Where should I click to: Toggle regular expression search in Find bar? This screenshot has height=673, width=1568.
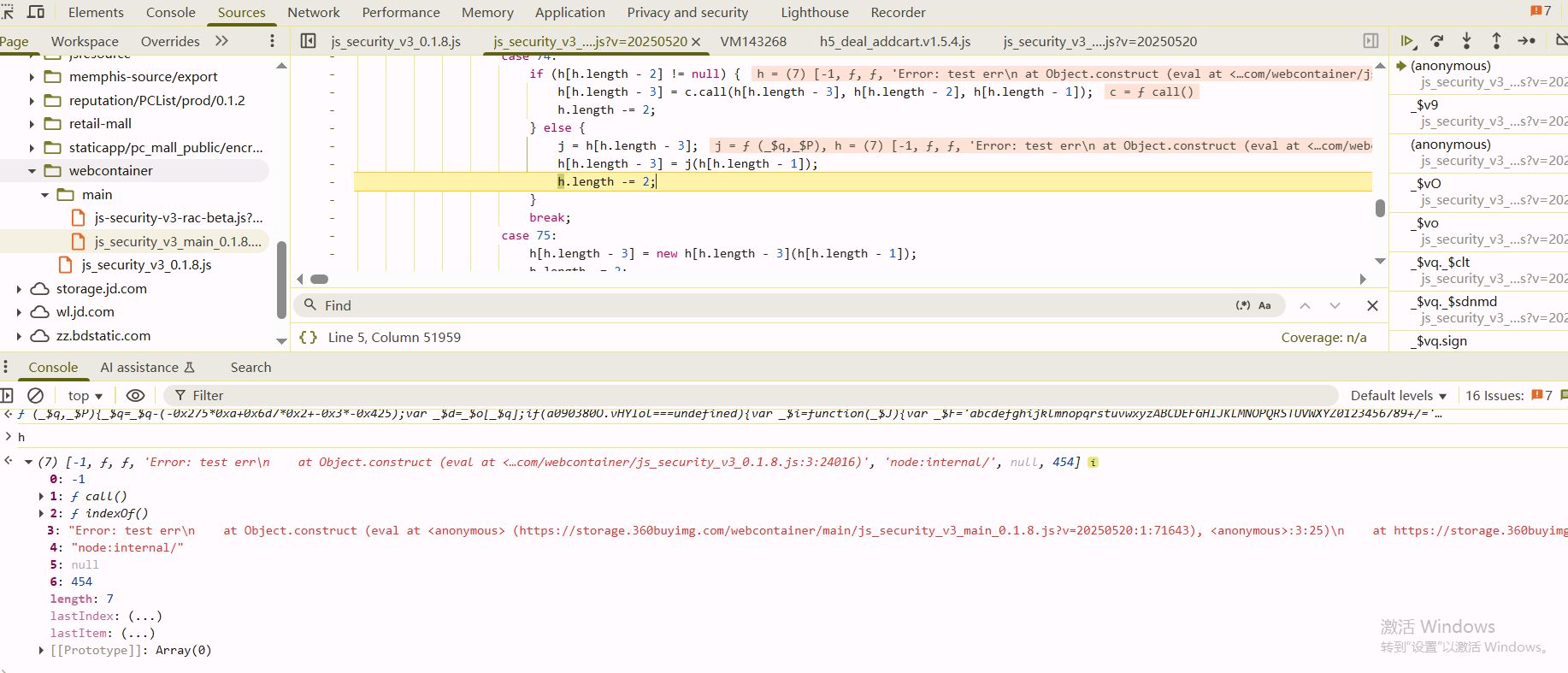[1242, 305]
